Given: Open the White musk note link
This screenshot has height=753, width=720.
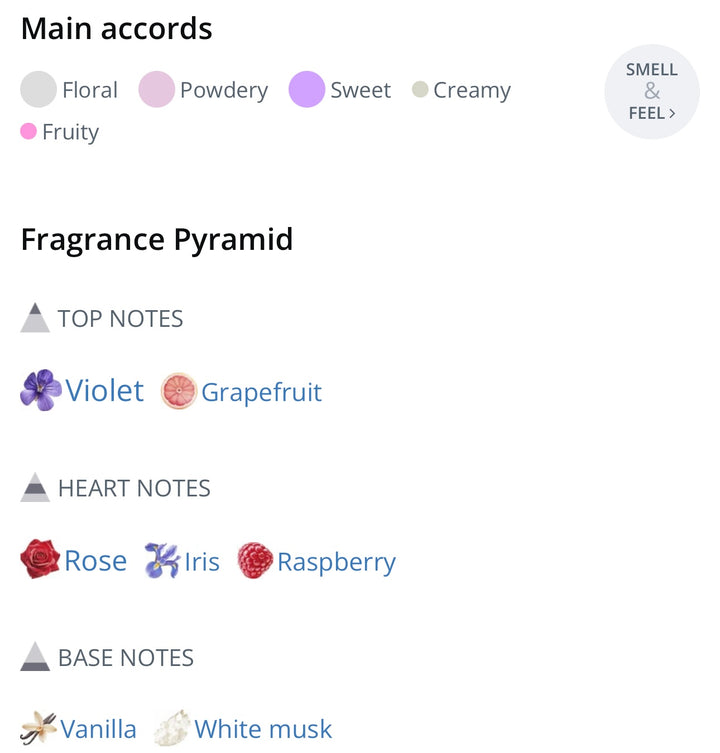Looking at the screenshot, I should click(x=263, y=729).
